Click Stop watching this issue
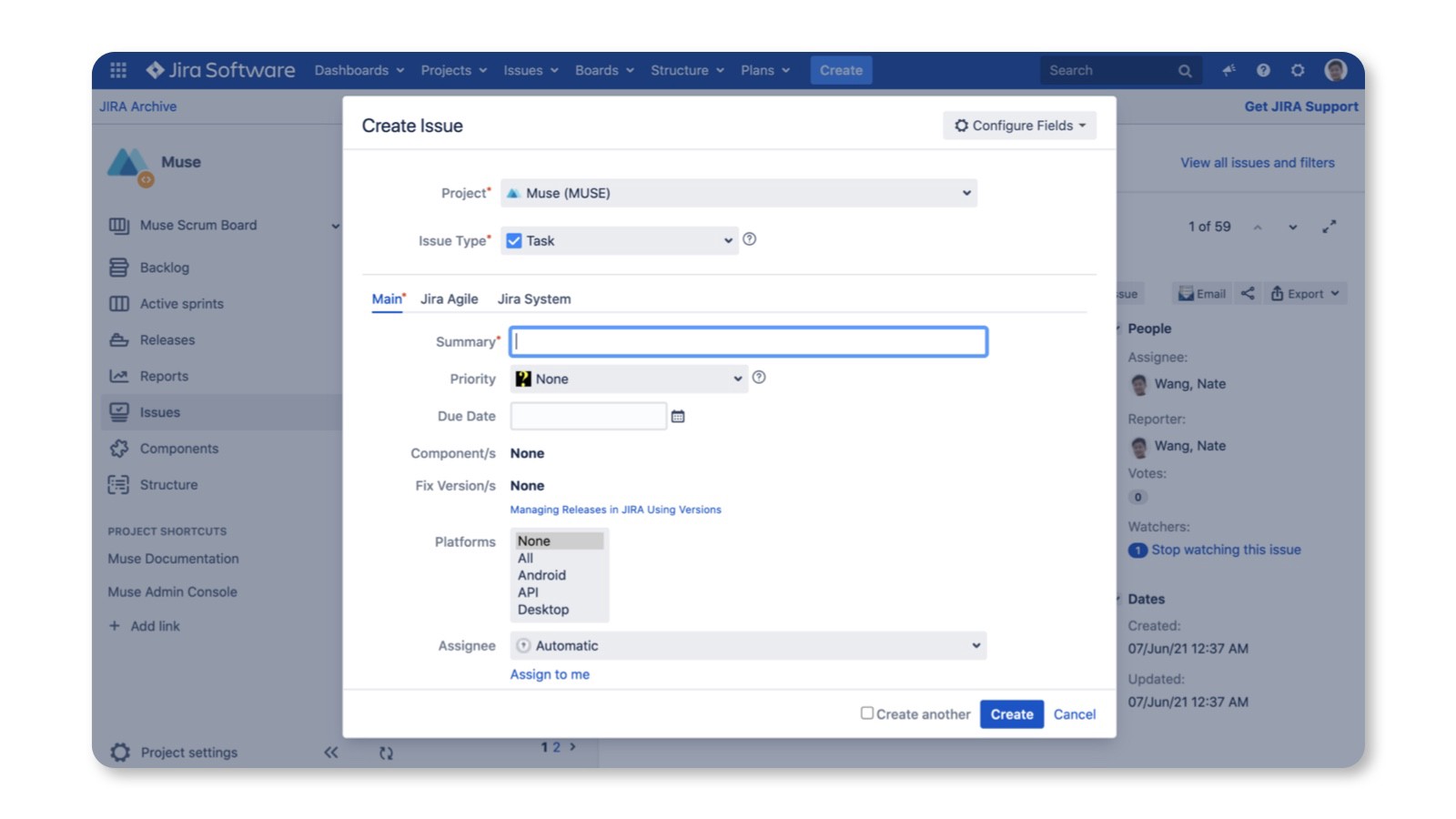Screen dimensions: 1456x819 tap(1226, 550)
